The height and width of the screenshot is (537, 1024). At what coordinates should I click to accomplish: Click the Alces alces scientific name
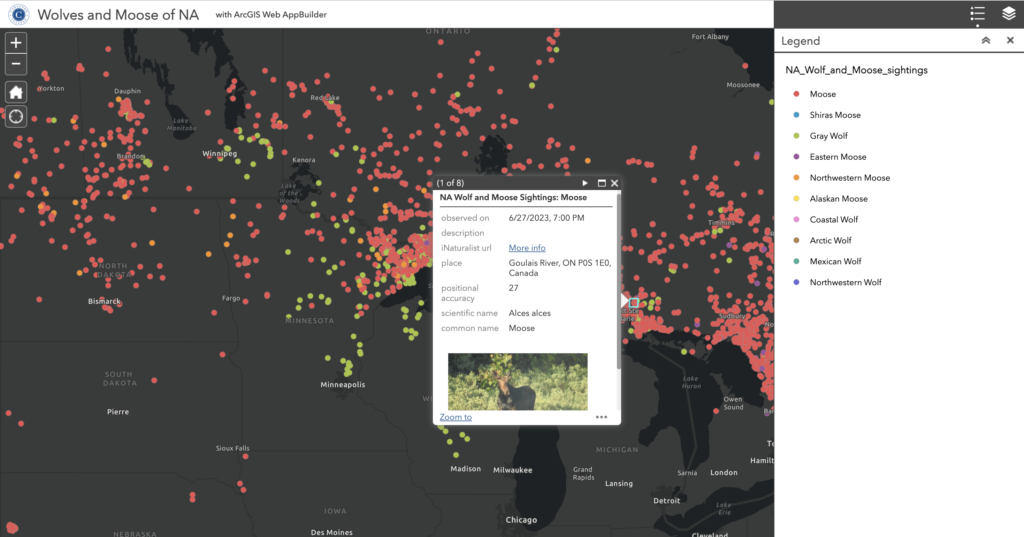[530, 314]
